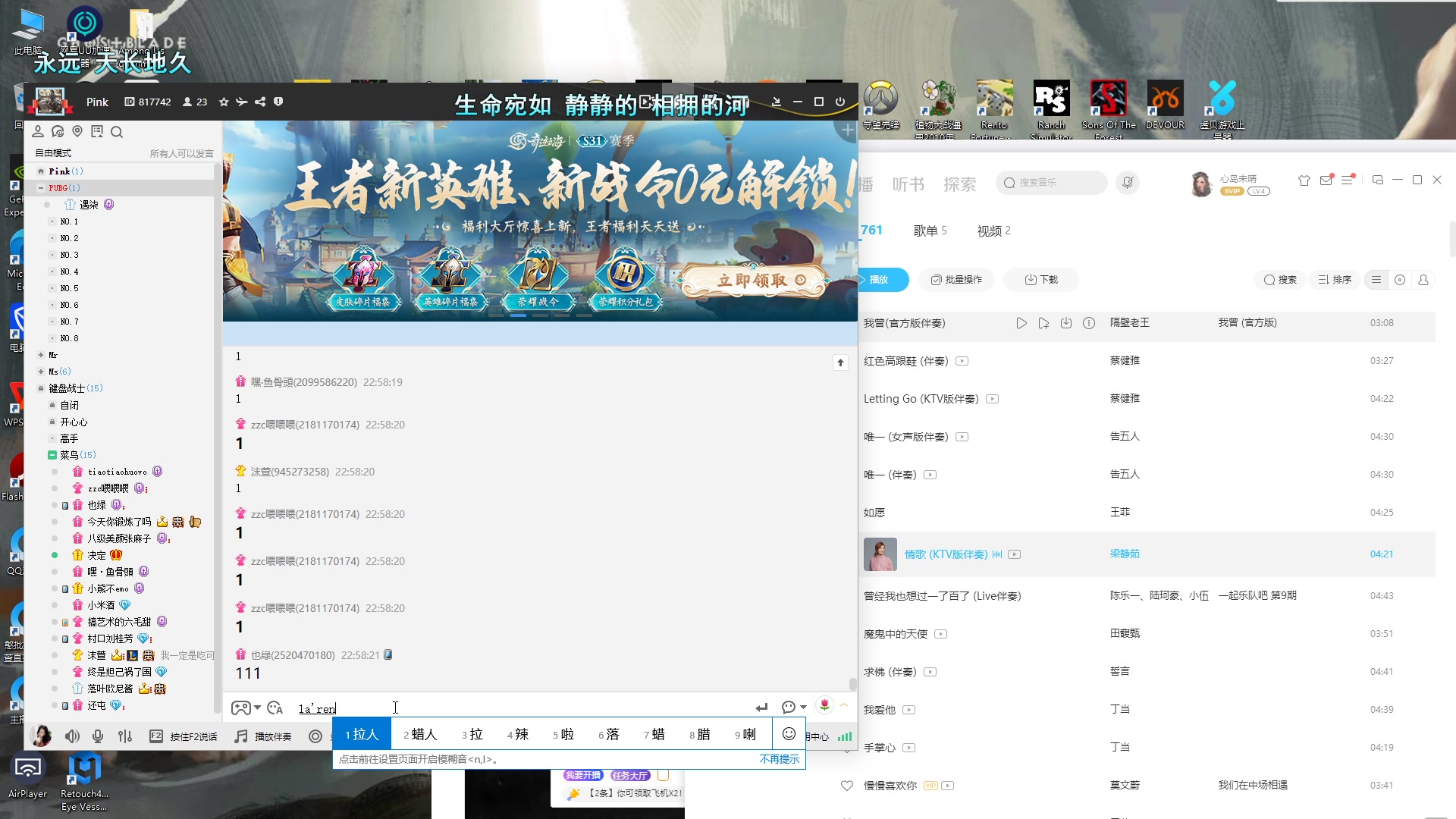Click the scroll-to-top arrow in the chat area

point(840,363)
